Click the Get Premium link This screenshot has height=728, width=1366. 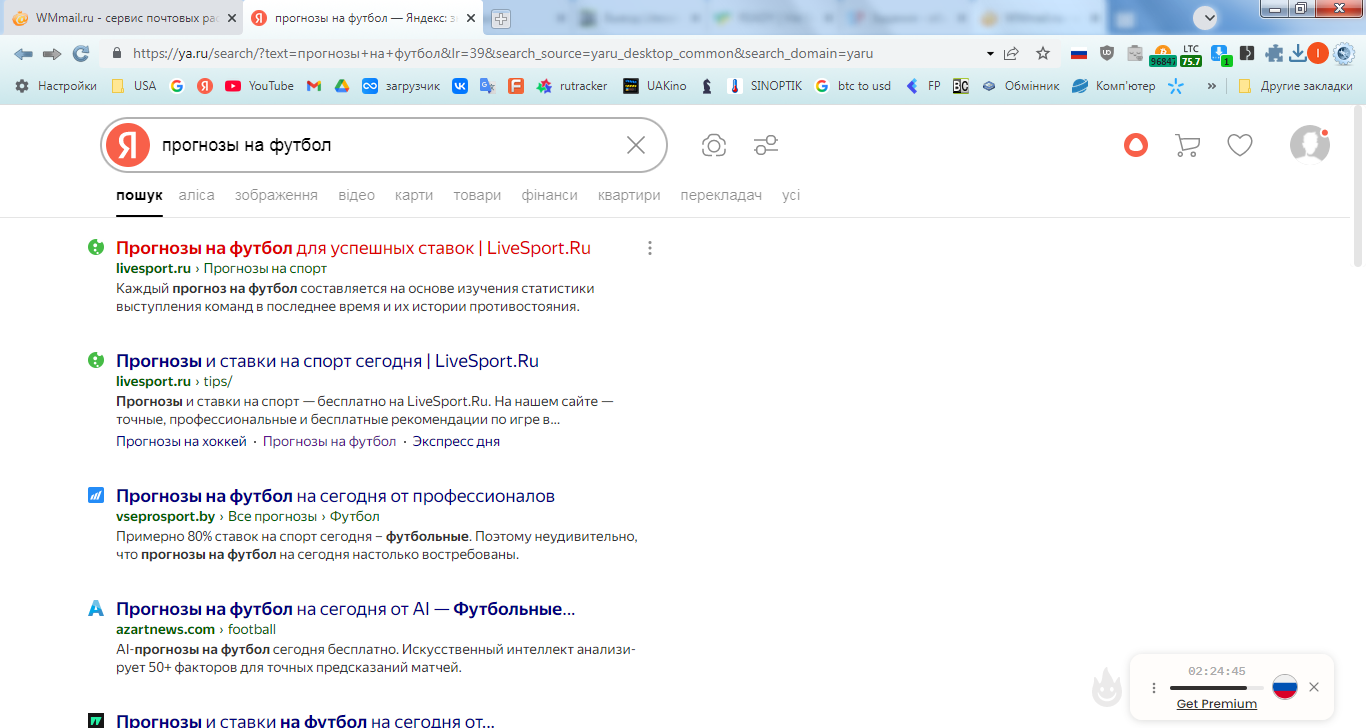1217,704
